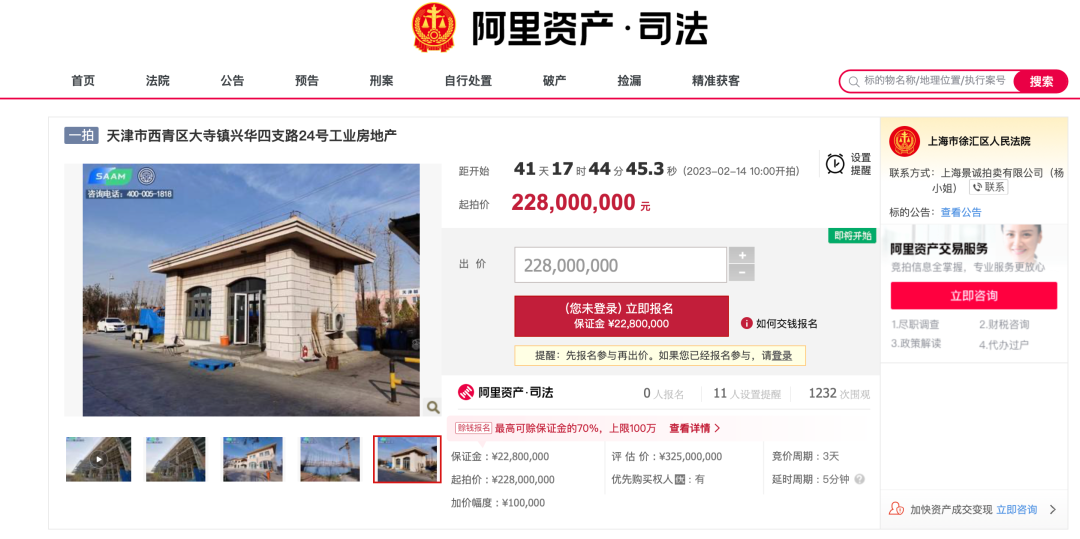The height and width of the screenshot is (539, 1080).
Task: Click the search magnifier icon in search box
Action: point(854,81)
